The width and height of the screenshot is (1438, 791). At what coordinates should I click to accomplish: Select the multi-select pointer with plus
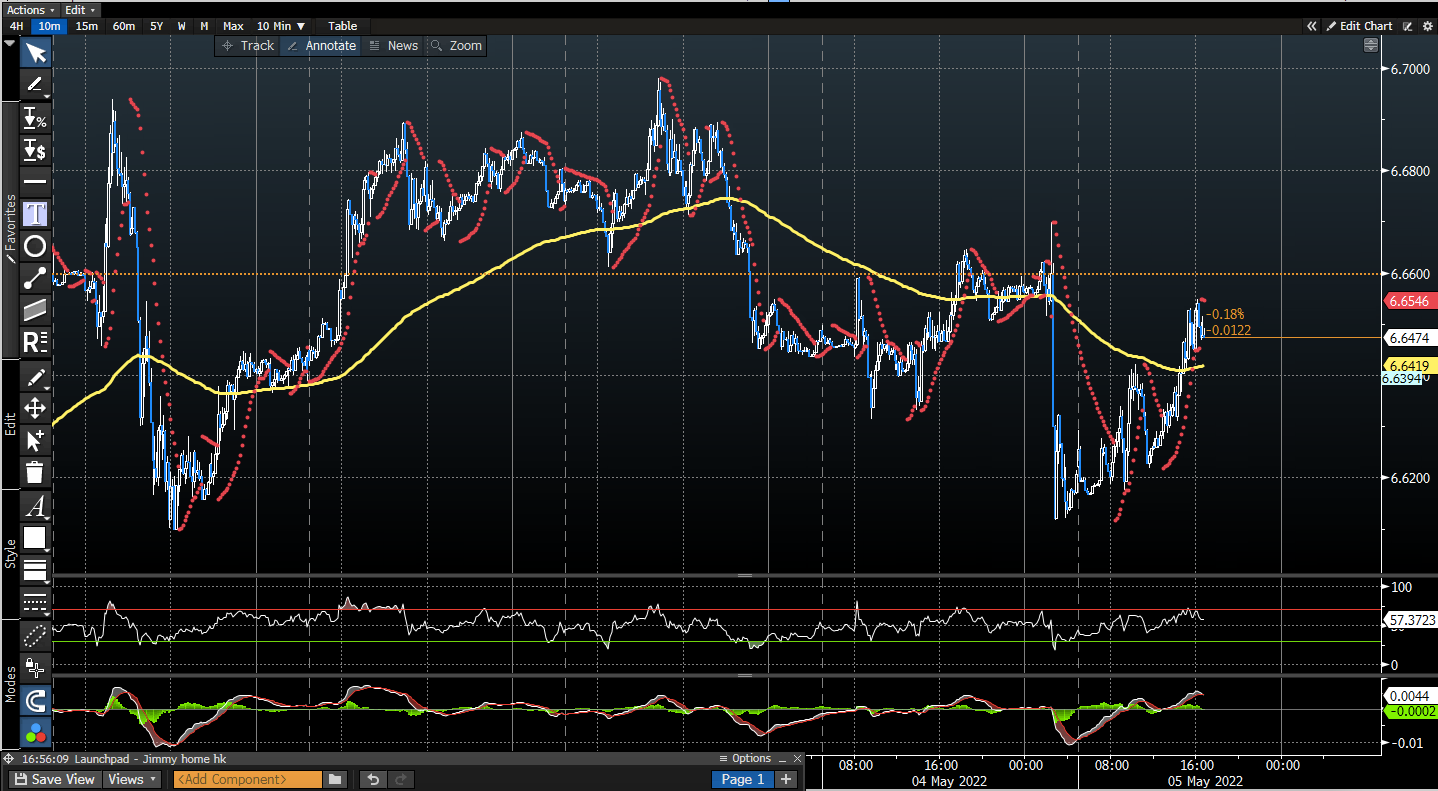pyautogui.click(x=35, y=440)
